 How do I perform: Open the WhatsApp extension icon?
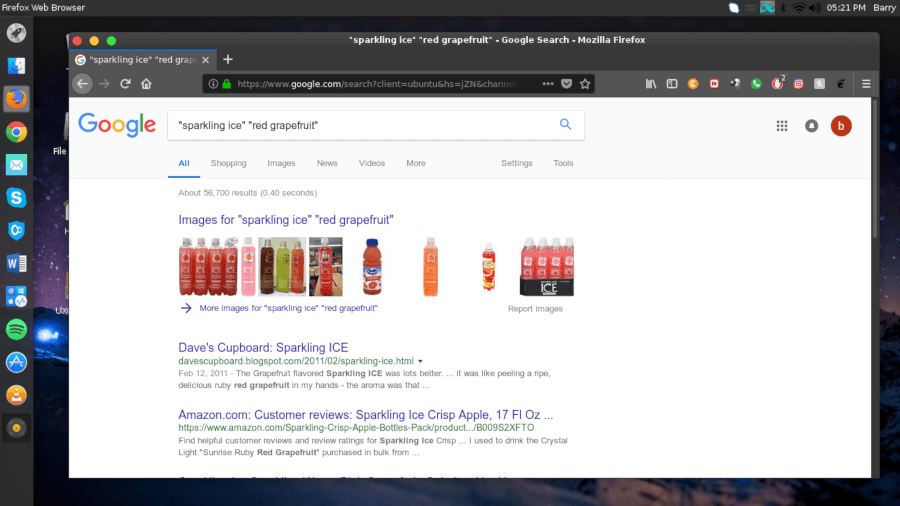pos(757,84)
